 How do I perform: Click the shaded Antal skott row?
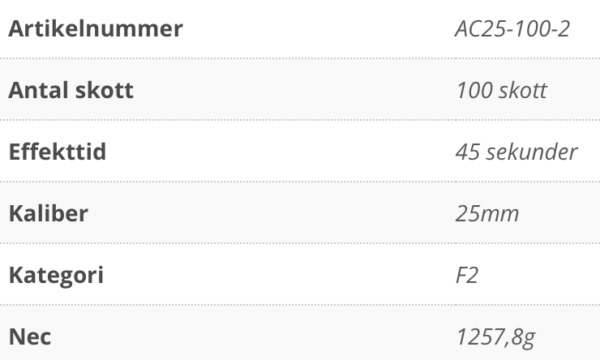tap(300, 90)
